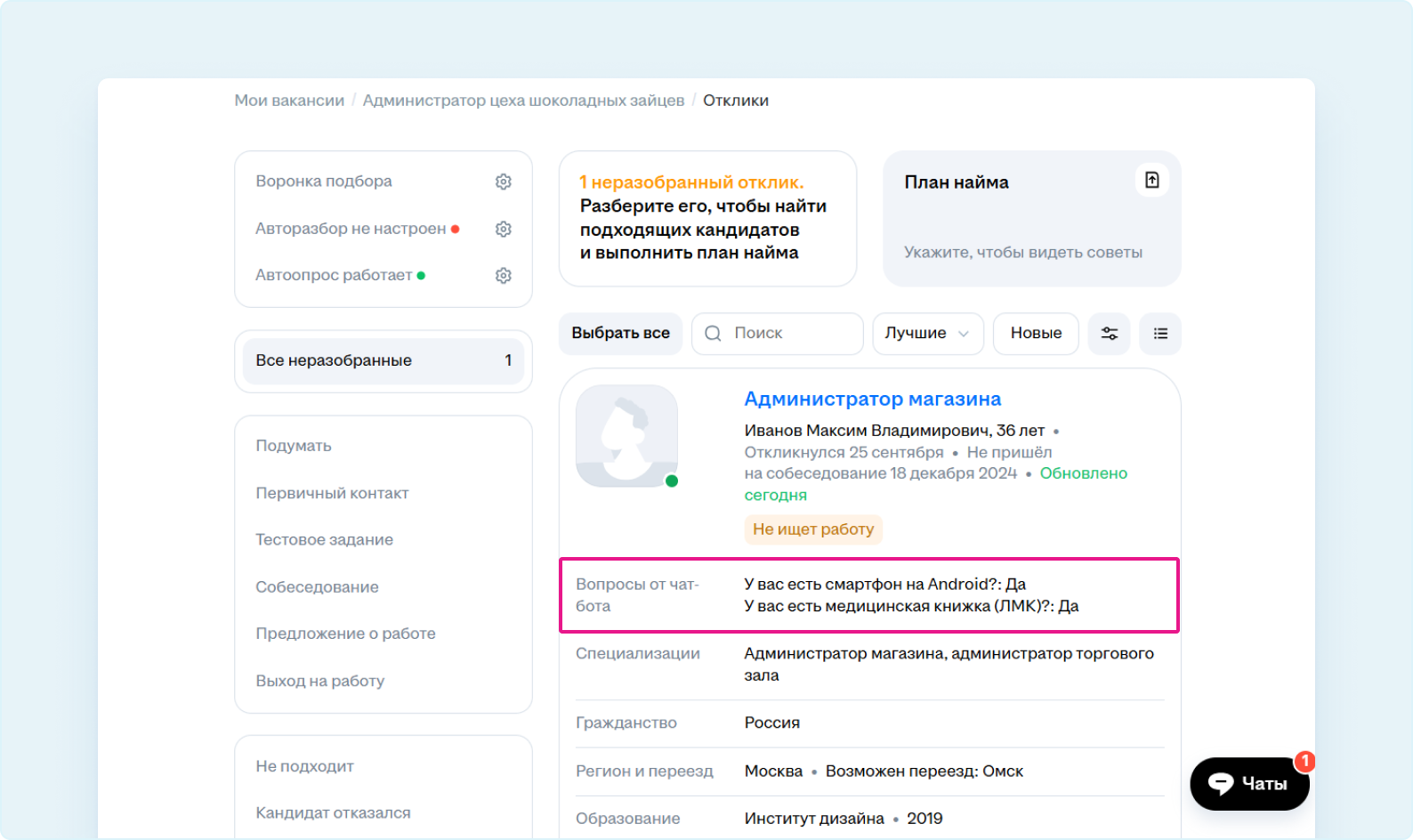The height and width of the screenshot is (840, 1413).
Task: Select Все неразобранные folder
Action: (x=383, y=360)
